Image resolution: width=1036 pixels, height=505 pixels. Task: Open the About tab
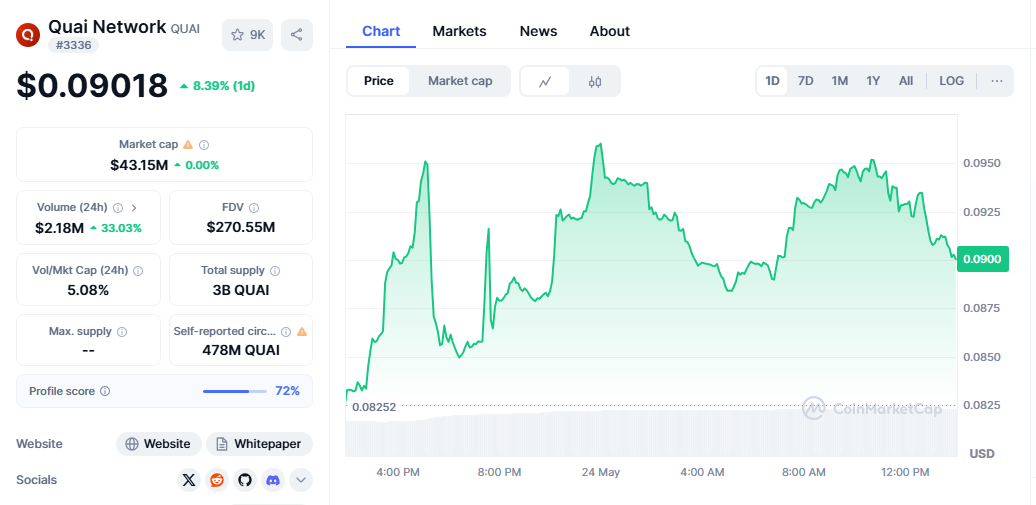tap(610, 32)
